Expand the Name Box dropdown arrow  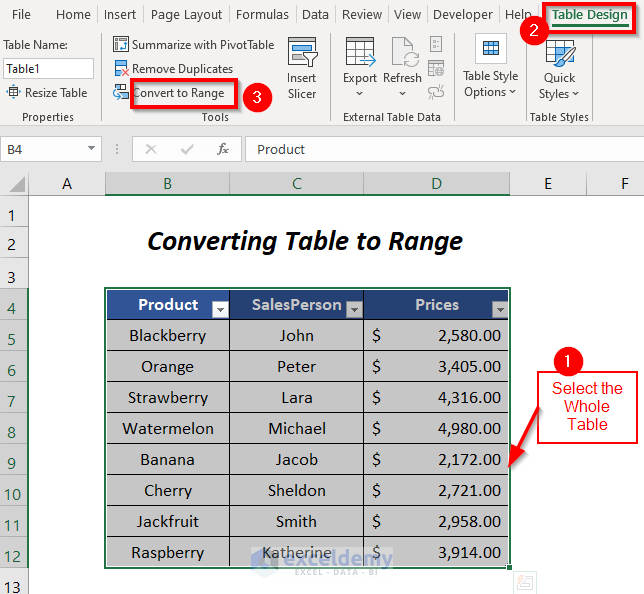click(x=91, y=149)
